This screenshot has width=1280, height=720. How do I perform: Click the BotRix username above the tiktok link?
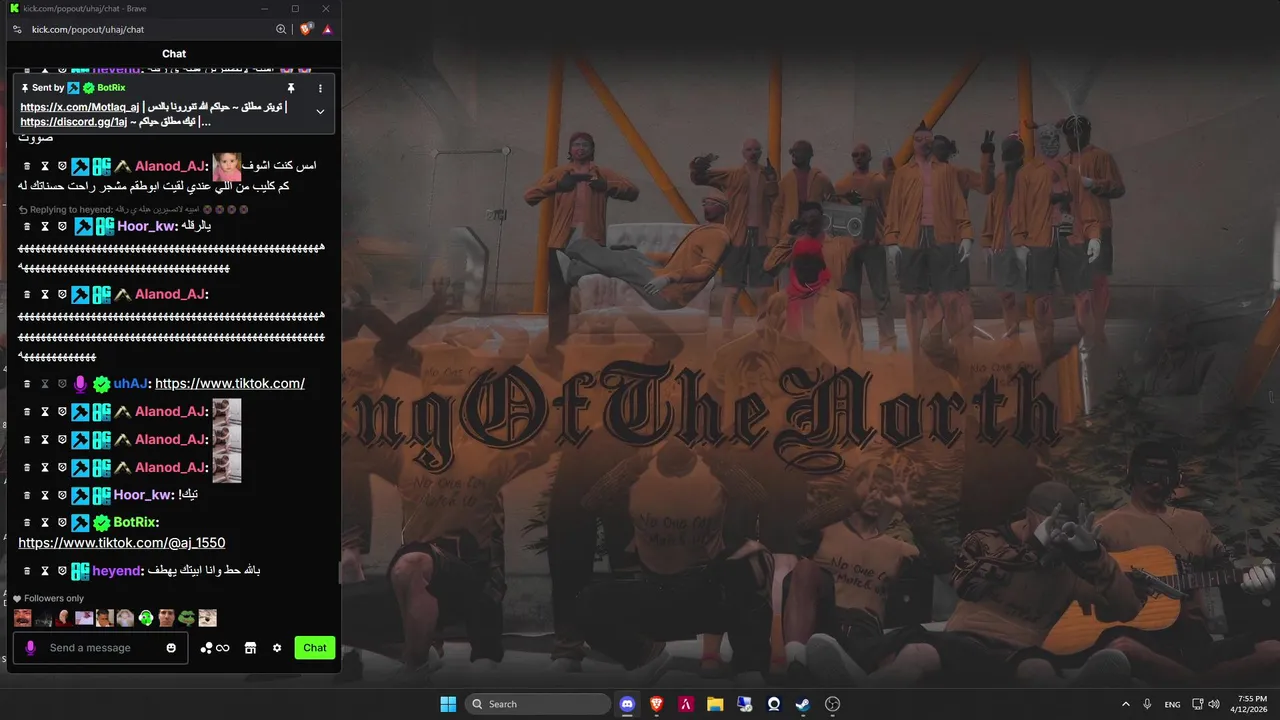[134, 522]
